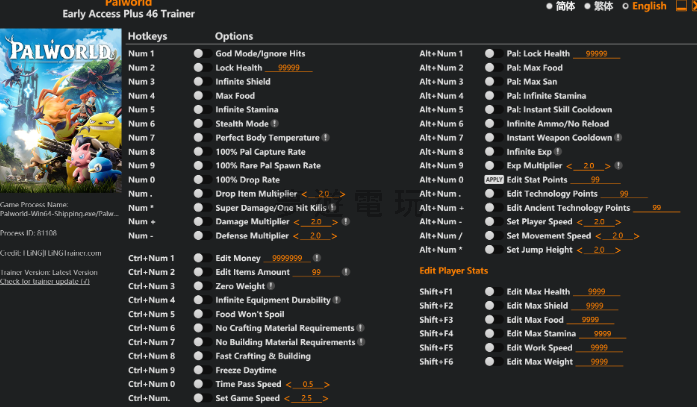Image resolution: width=697 pixels, height=407 pixels.
Task: Click Alt+Num 6 hotkey label
Action: [441, 124]
